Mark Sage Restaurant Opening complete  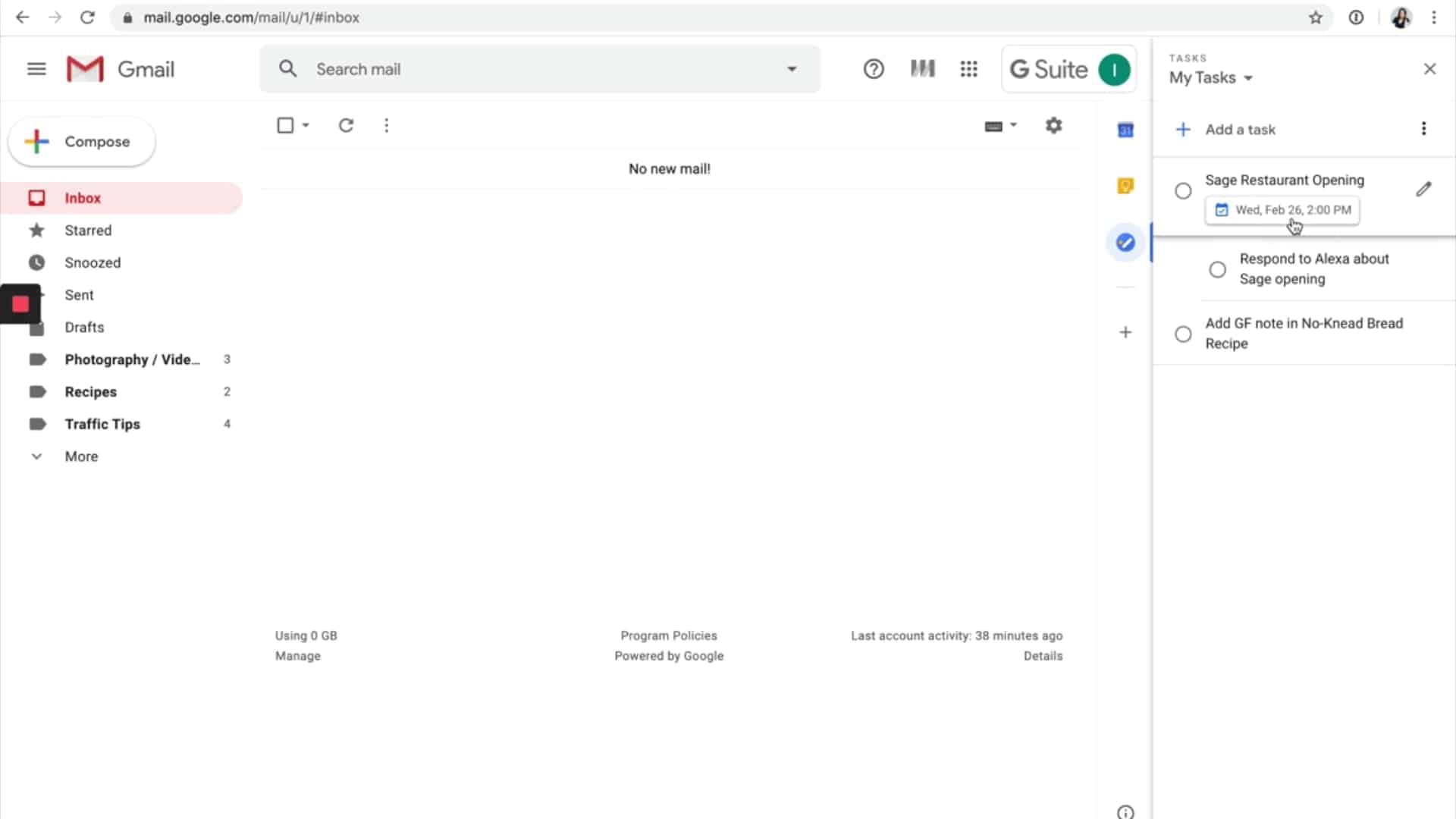[x=1183, y=191]
